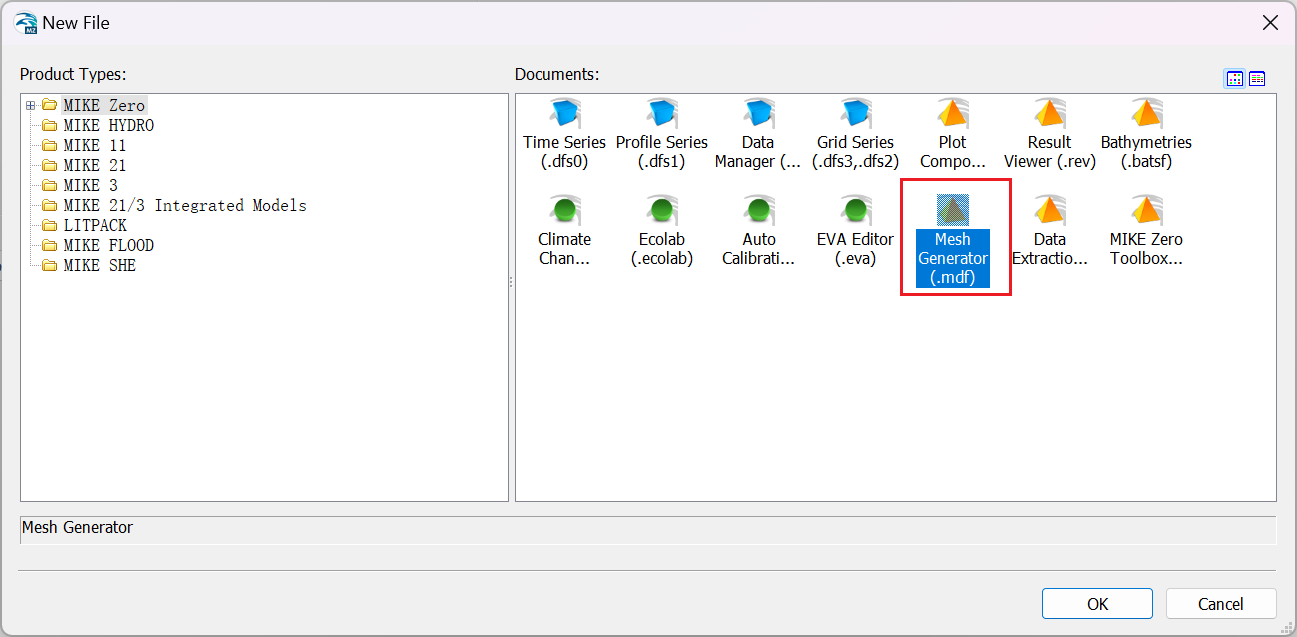Click the Cancel button

coord(1220,603)
